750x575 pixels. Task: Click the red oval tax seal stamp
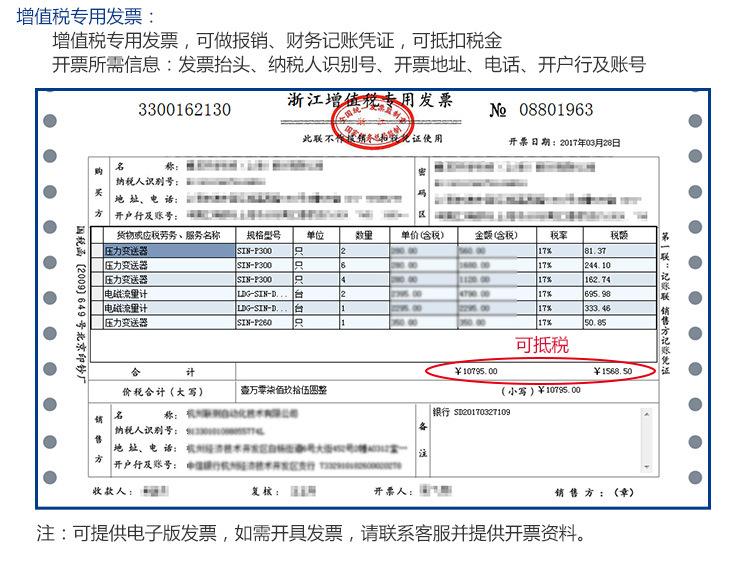[x=372, y=122]
